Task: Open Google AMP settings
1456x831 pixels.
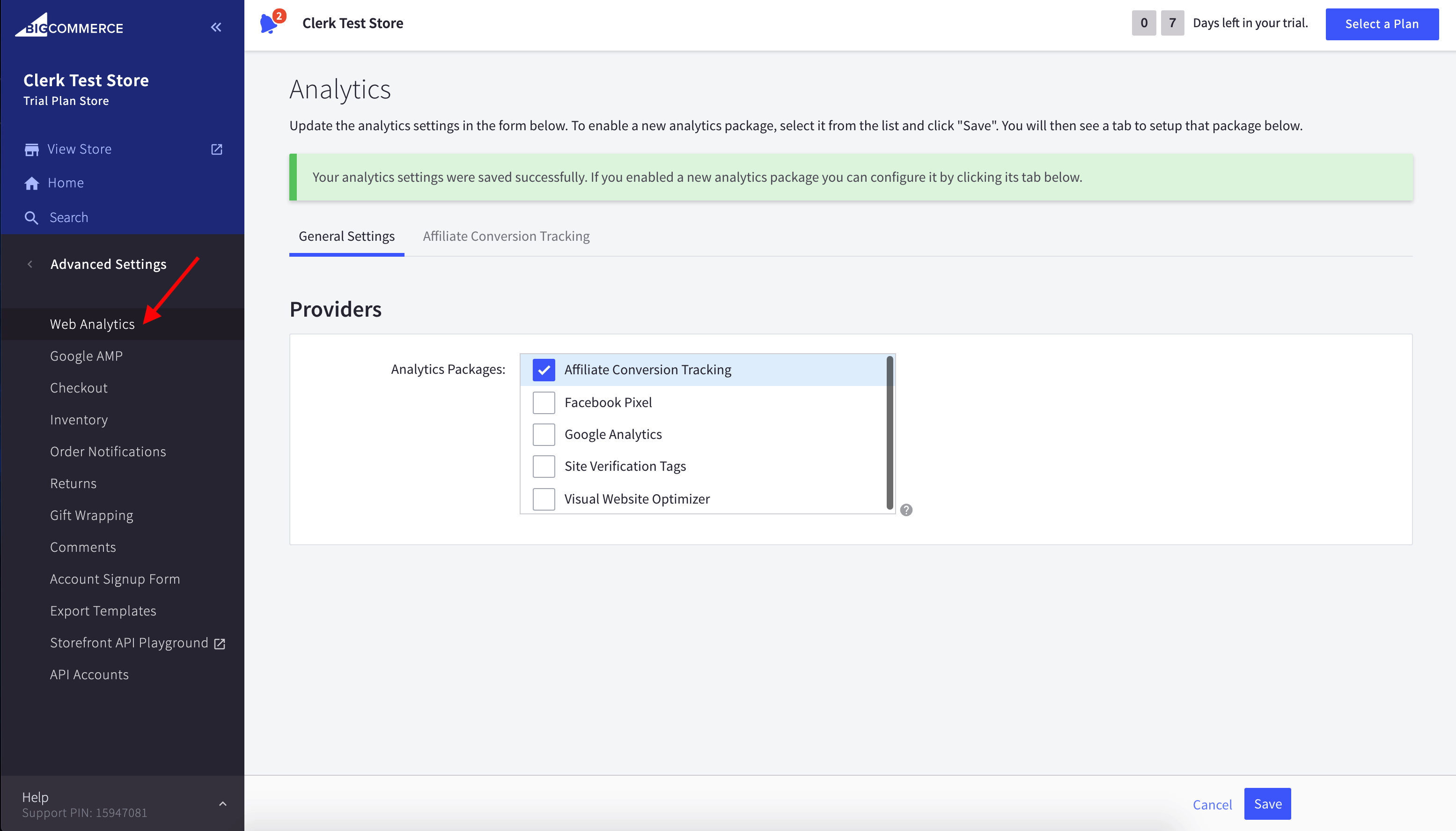Action: 86,356
